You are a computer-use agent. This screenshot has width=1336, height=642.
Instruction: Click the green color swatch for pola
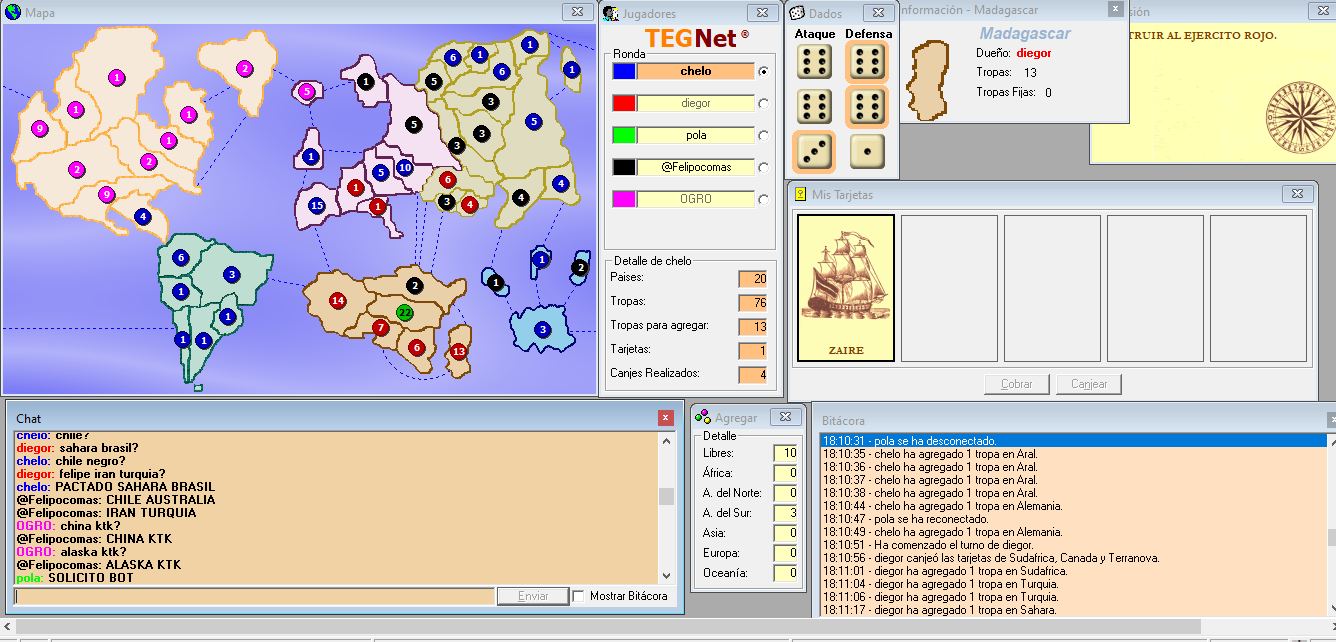(x=624, y=135)
